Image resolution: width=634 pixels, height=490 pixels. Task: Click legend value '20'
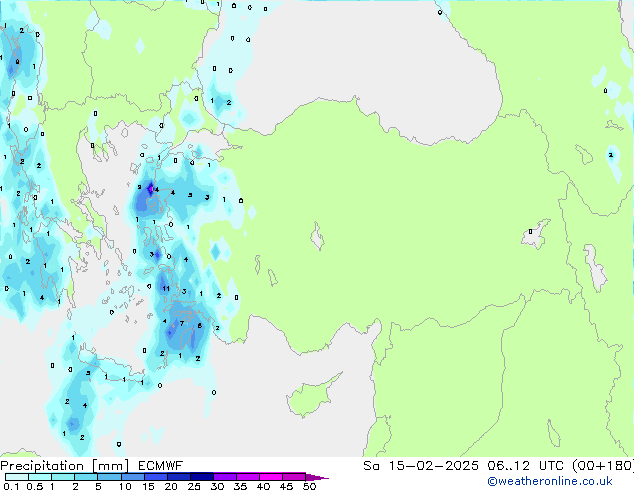171,486
